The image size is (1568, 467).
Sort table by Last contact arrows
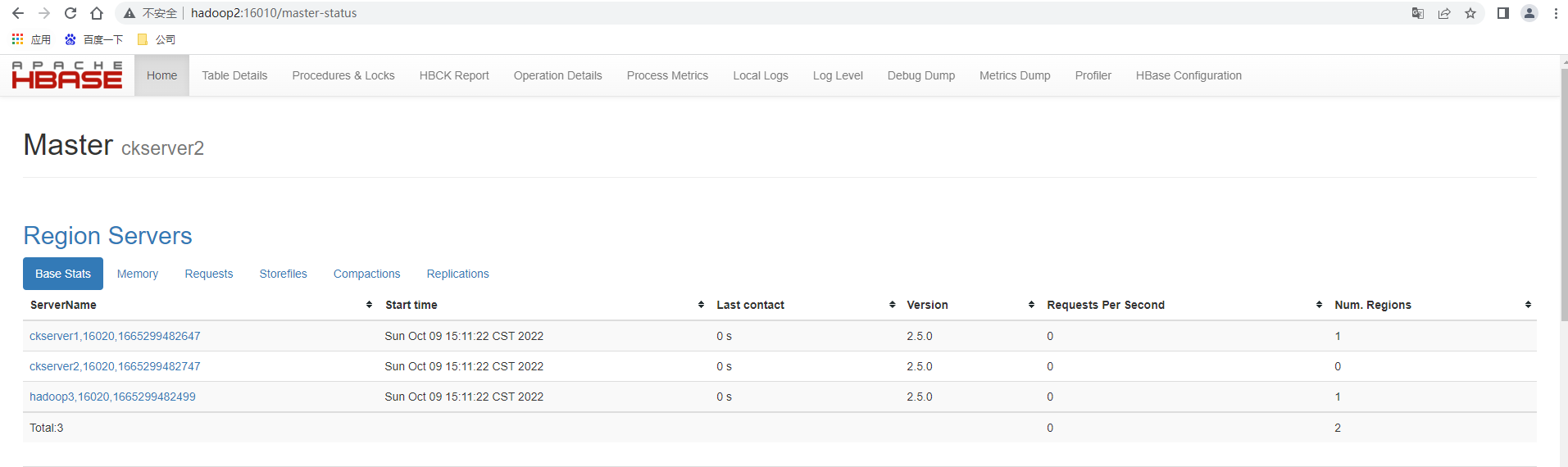pyautogui.click(x=892, y=305)
